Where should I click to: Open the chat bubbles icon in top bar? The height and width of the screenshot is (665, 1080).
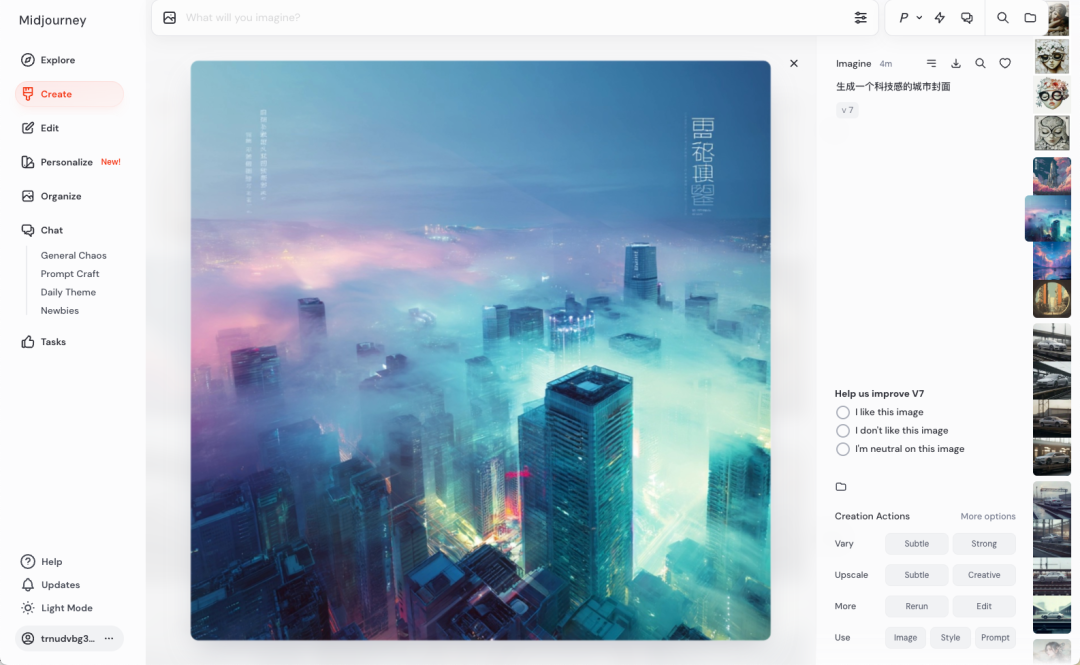pos(967,18)
